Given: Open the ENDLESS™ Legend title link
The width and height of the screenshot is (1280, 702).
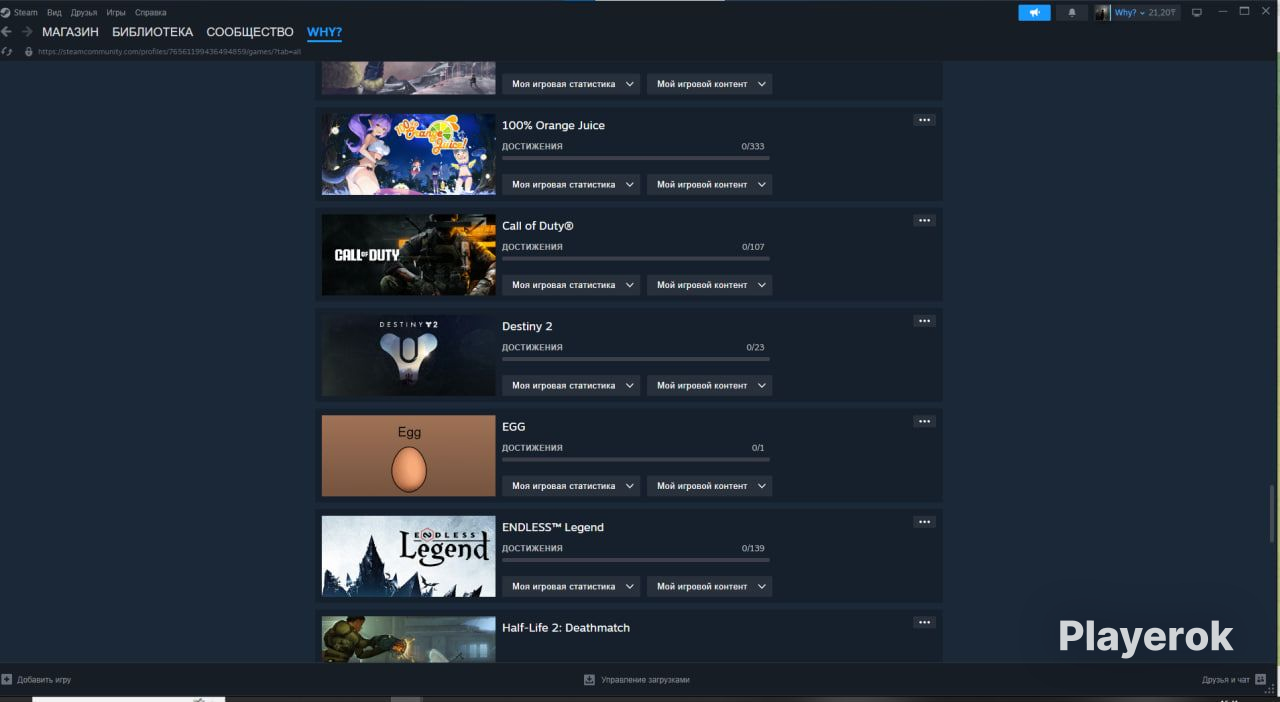Looking at the screenshot, I should (x=553, y=527).
